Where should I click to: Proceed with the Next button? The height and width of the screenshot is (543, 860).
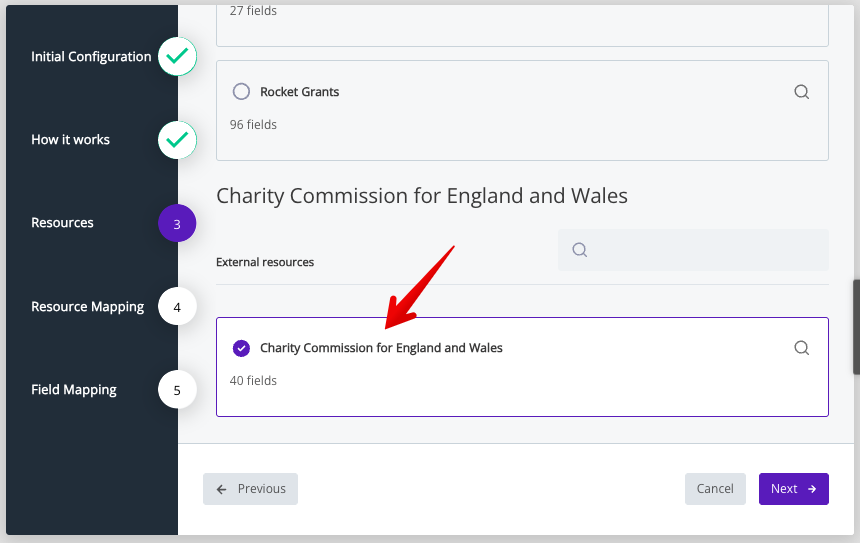tap(794, 489)
